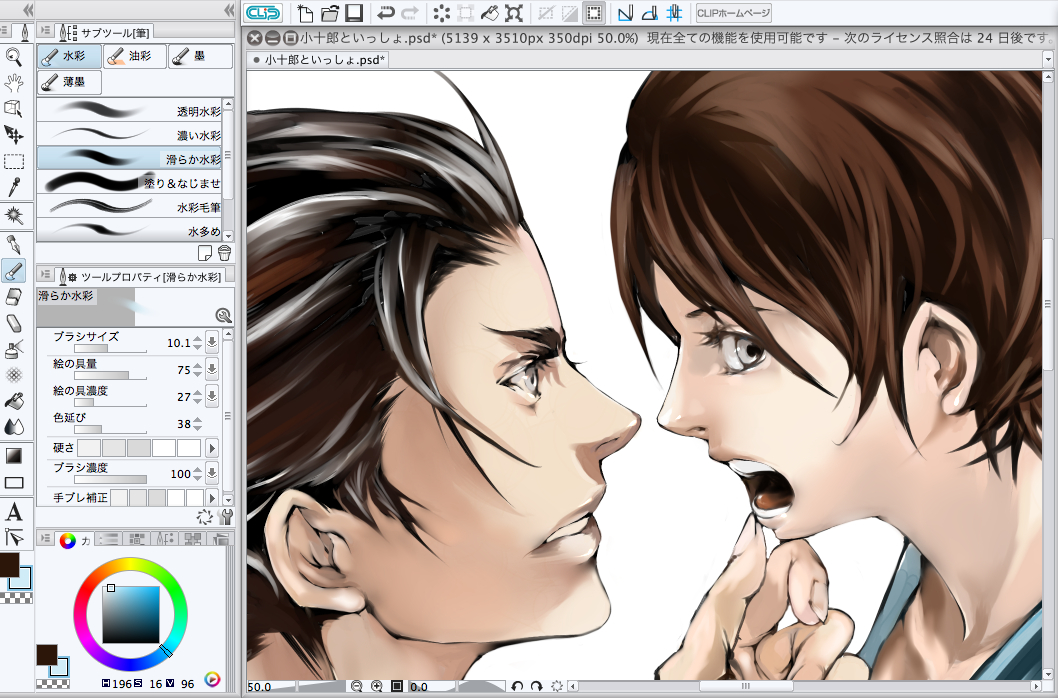Create a copy of the sub tool
Viewport: 1058px width, 698px height.
coord(204,252)
